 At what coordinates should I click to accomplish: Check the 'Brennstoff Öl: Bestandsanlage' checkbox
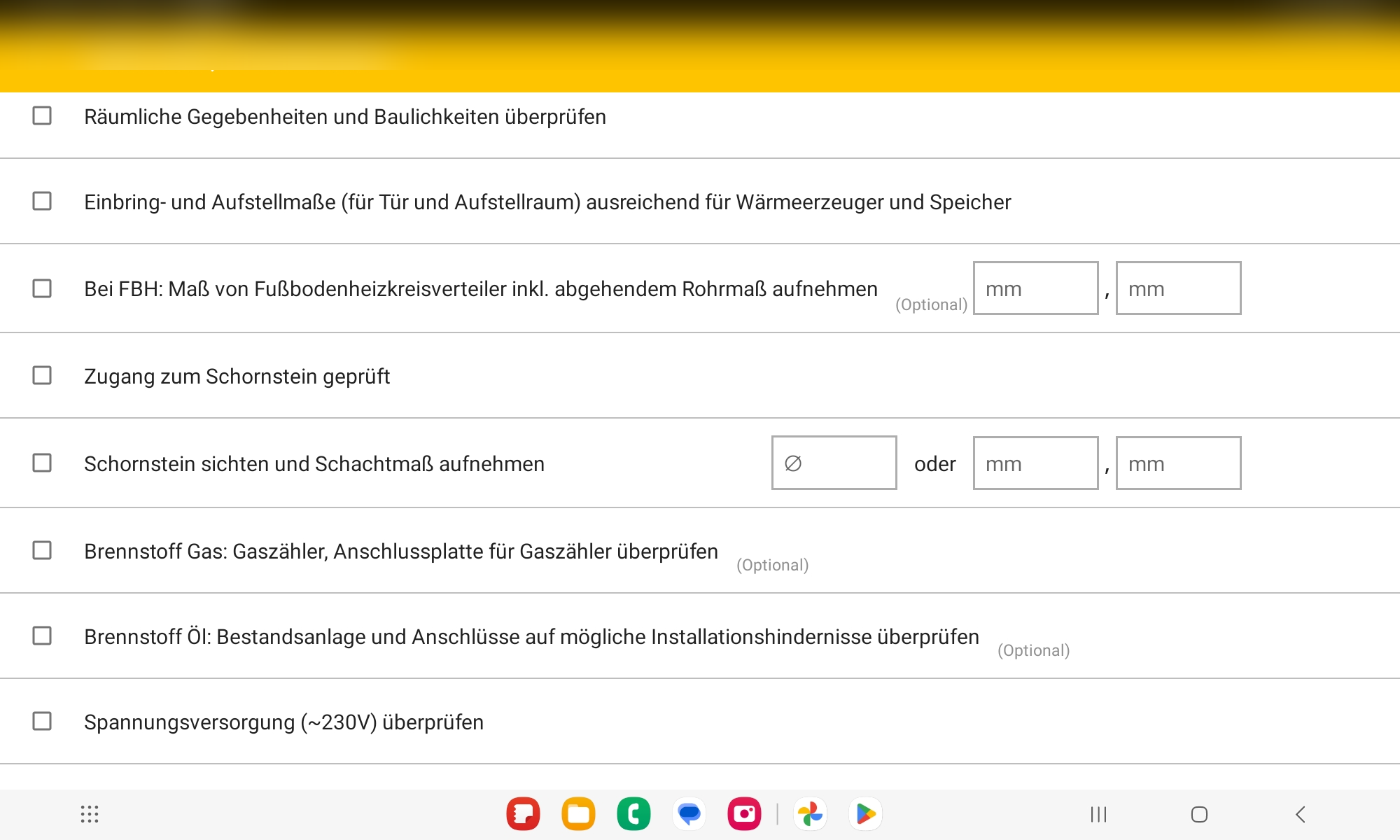coord(42,636)
